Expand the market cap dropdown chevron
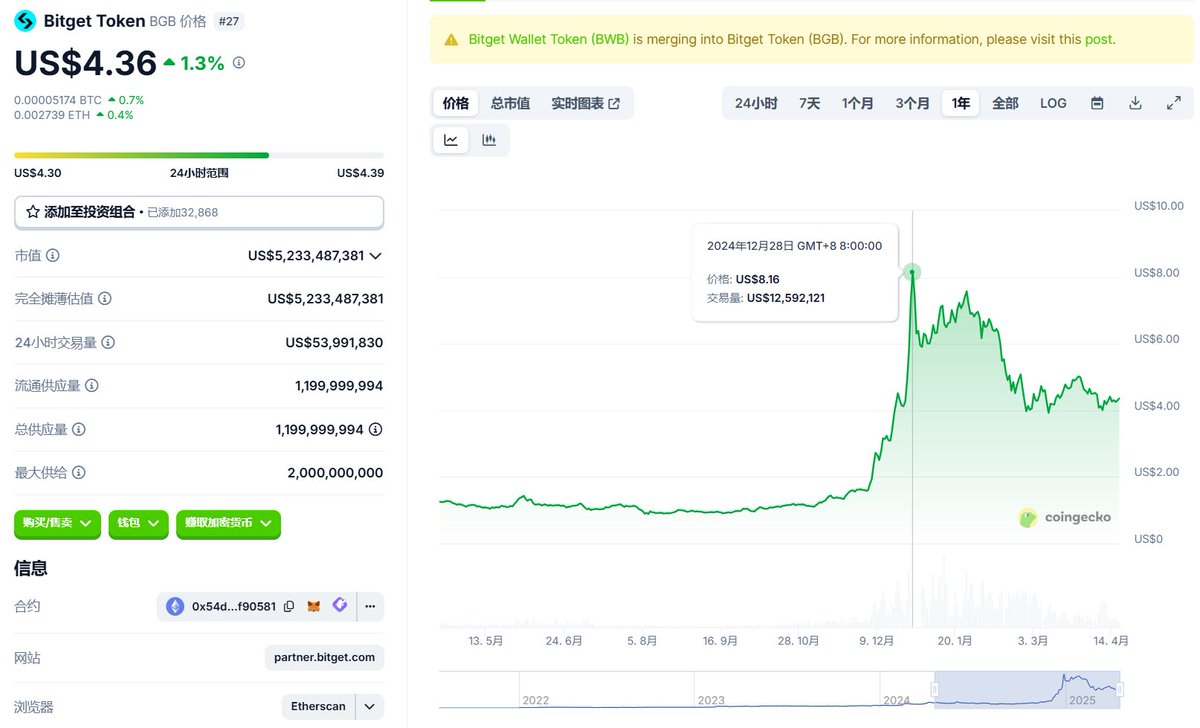Screen dimensions: 1200x728 click(x=376, y=256)
